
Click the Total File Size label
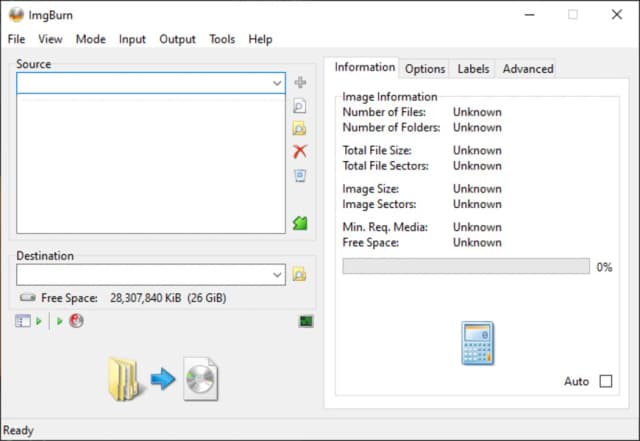click(377, 150)
